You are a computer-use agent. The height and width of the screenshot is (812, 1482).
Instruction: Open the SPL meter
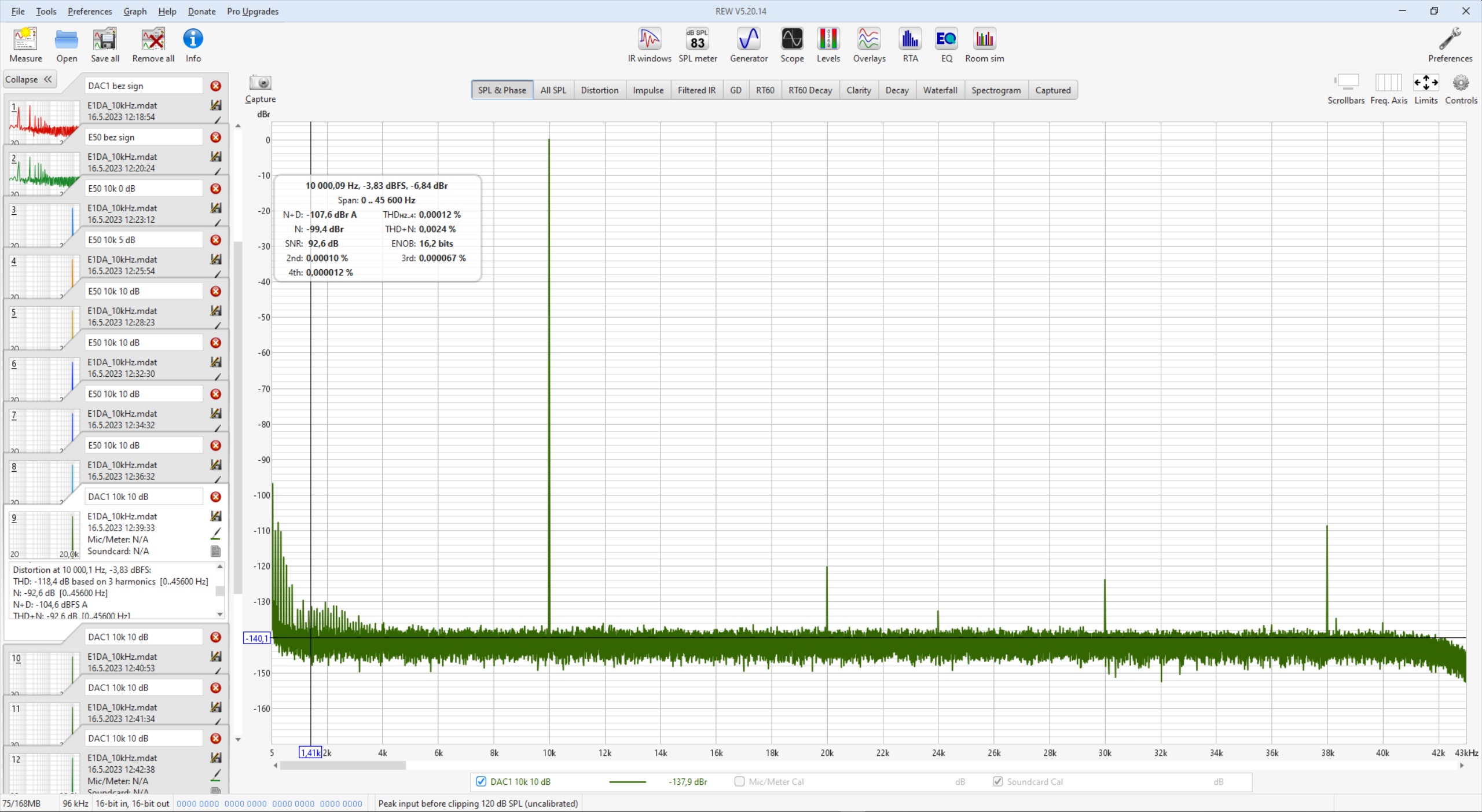pos(698,45)
